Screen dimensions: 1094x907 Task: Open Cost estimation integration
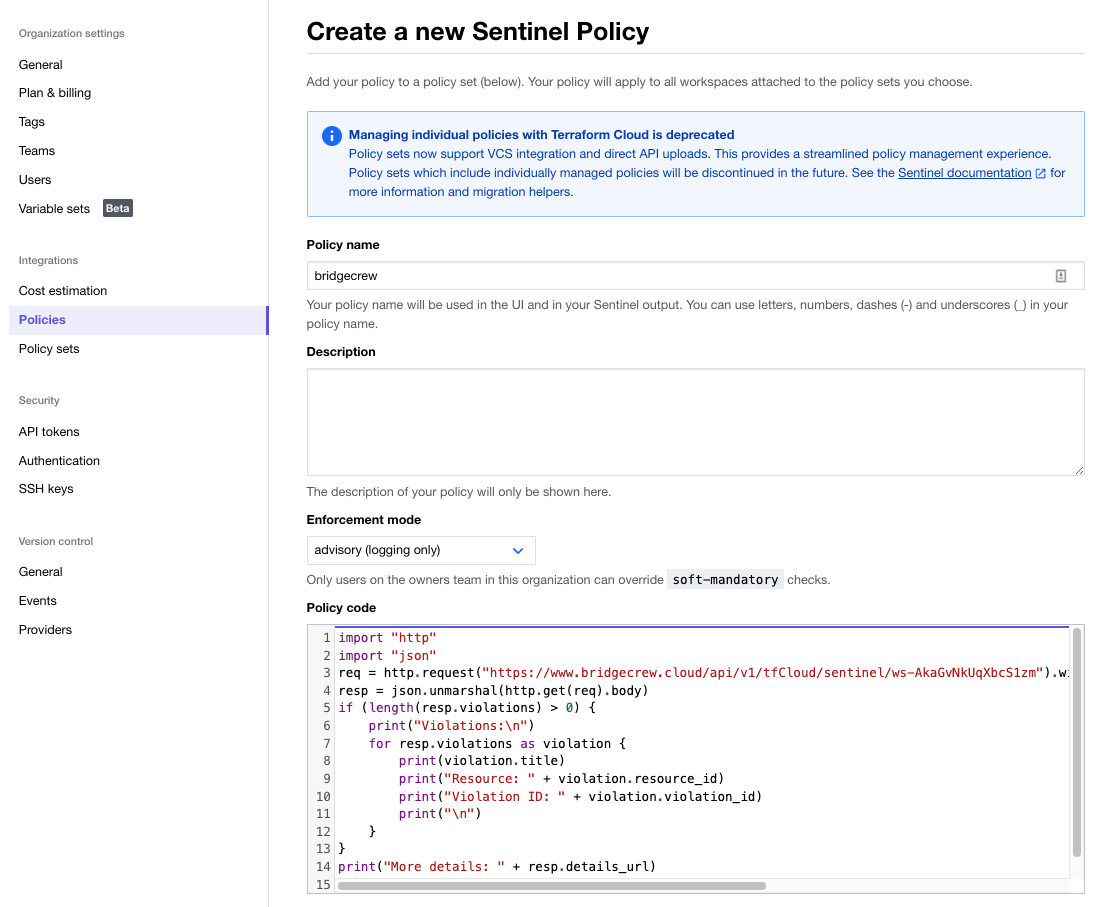pyautogui.click(x=63, y=290)
